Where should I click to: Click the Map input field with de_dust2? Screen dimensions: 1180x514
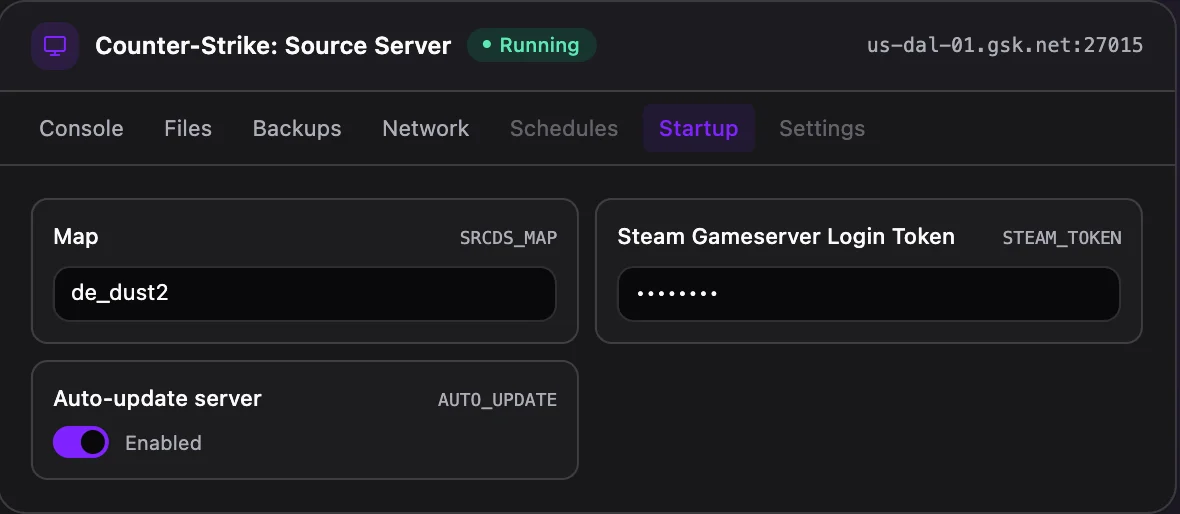coord(305,293)
